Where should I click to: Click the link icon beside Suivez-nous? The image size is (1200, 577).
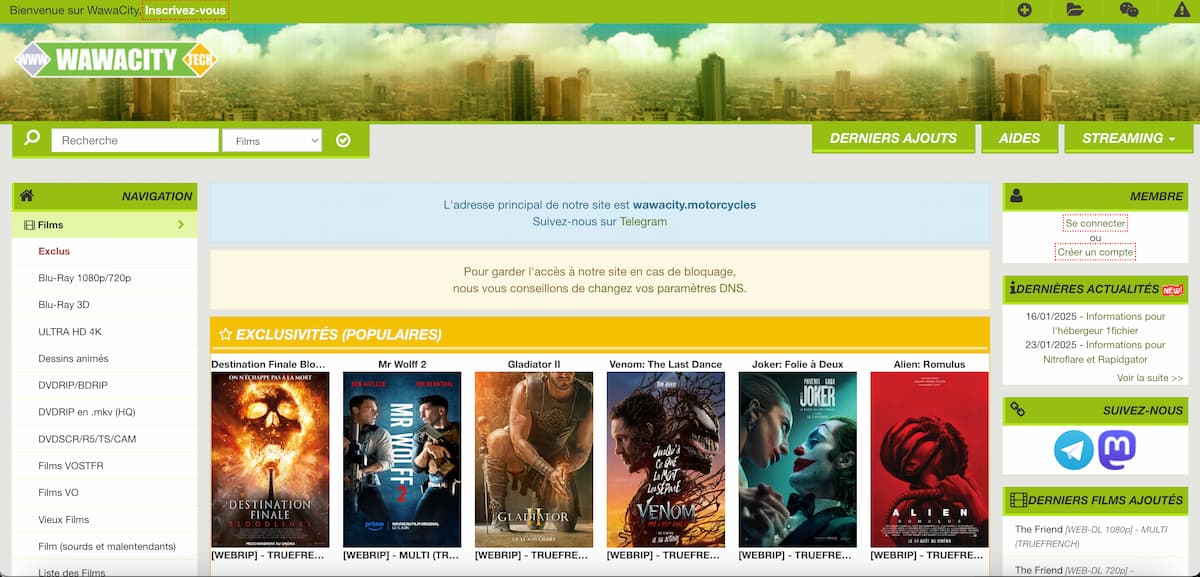point(1018,409)
